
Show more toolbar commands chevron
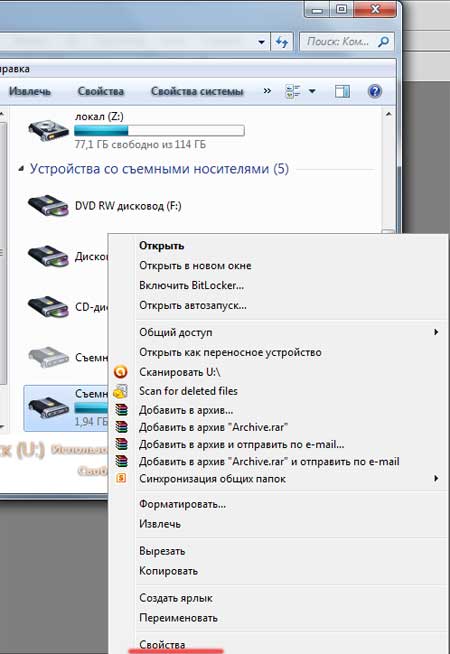tap(267, 91)
